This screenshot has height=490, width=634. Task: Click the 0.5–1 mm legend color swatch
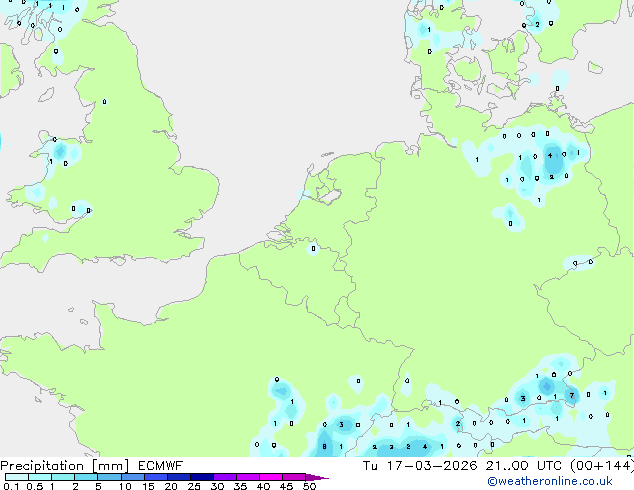tap(40, 477)
